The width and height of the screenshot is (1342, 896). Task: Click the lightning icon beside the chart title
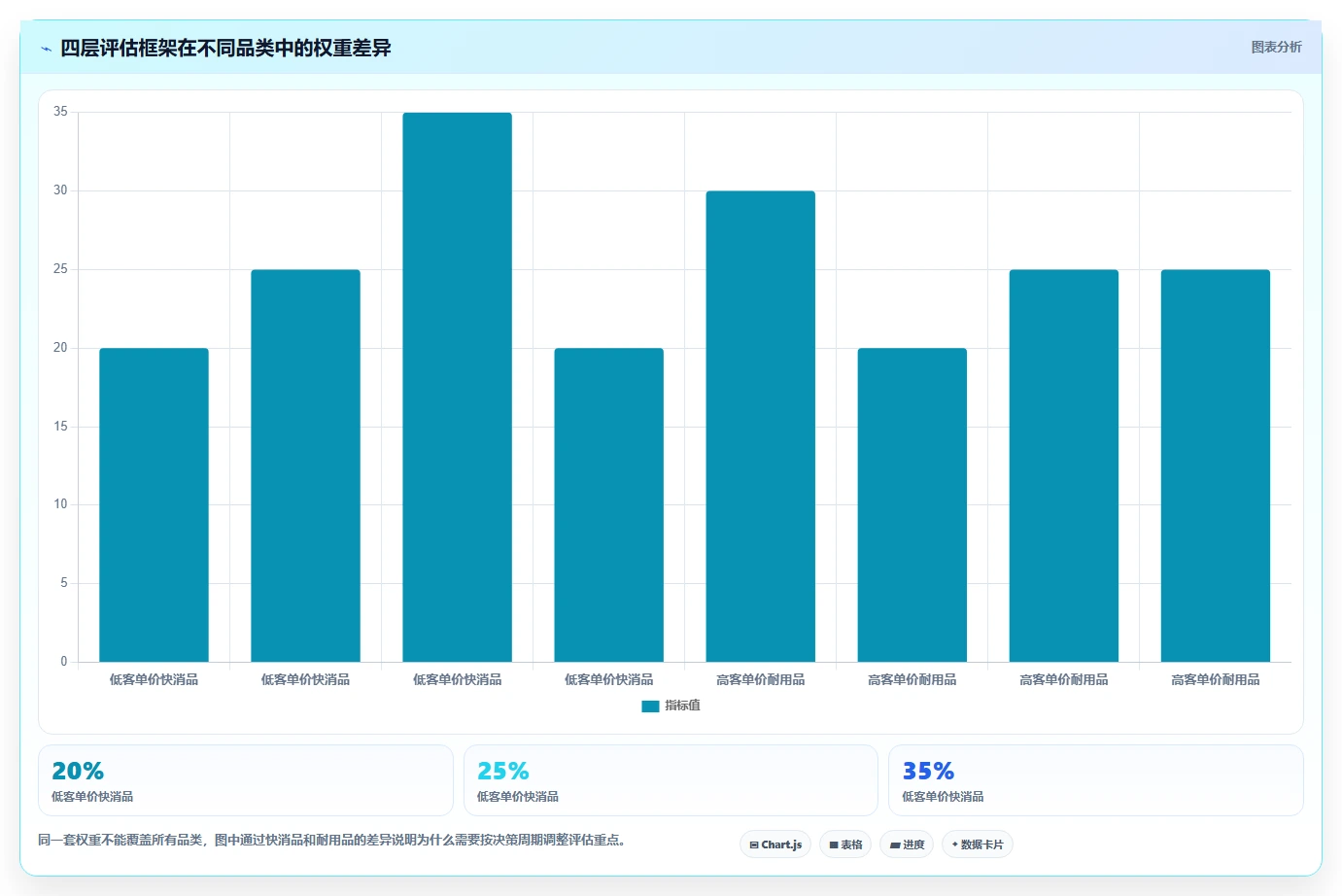[x=46, y=49]
